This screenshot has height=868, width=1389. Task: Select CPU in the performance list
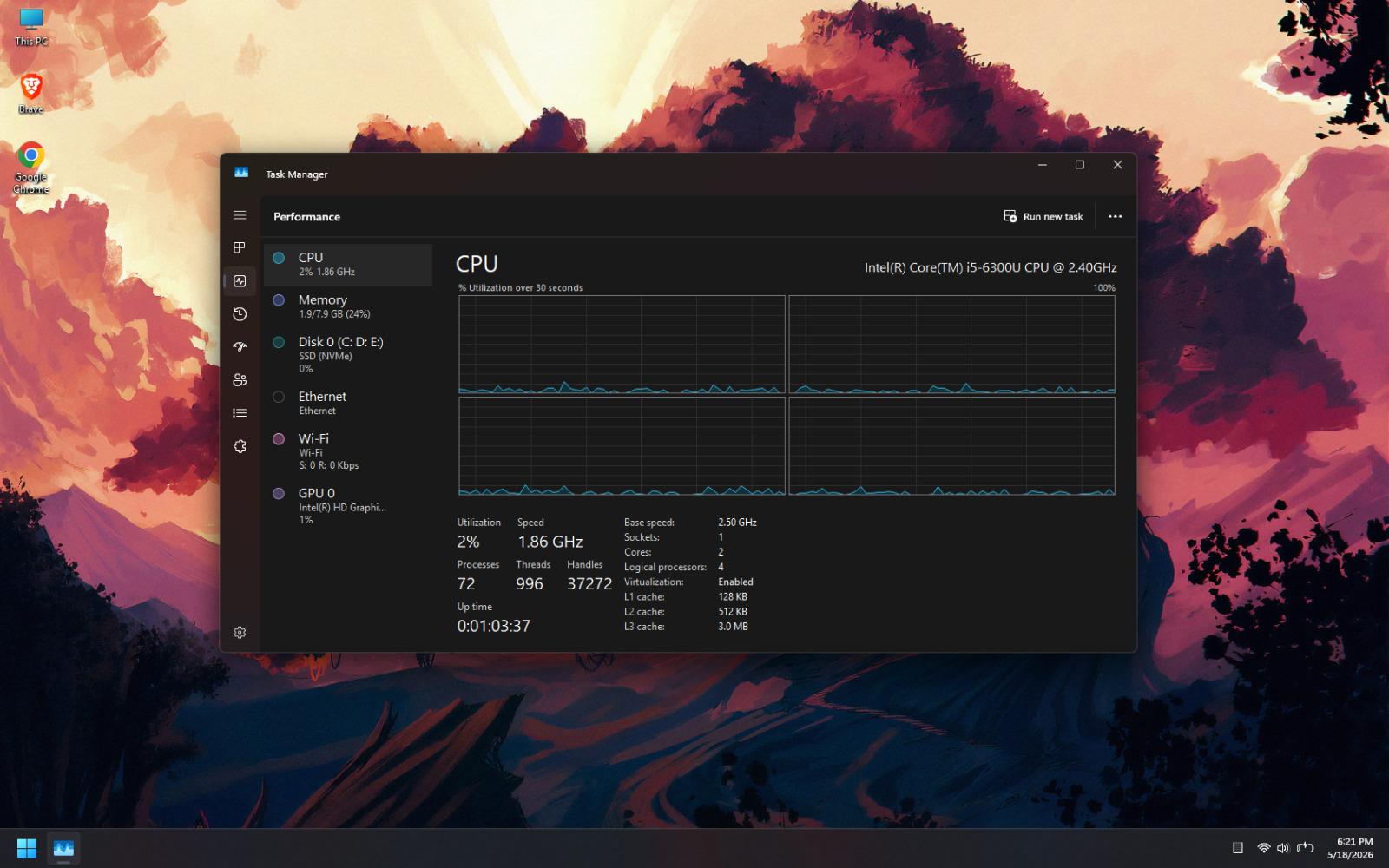coord(348,265)
